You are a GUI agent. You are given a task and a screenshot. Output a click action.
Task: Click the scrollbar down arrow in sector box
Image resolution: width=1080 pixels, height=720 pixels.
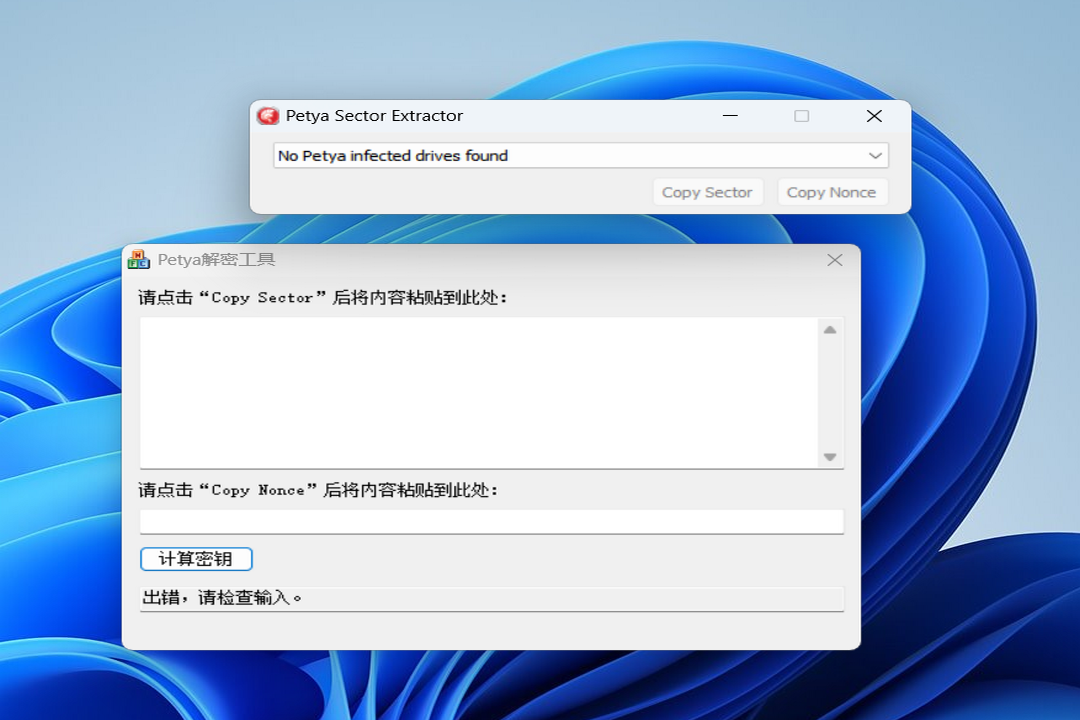coord(829,457)
